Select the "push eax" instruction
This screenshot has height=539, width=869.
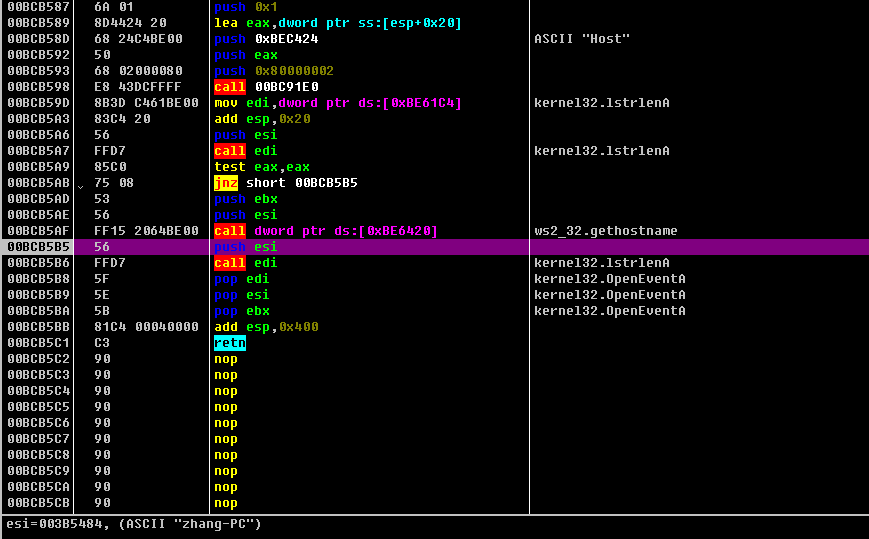point(246,55)
